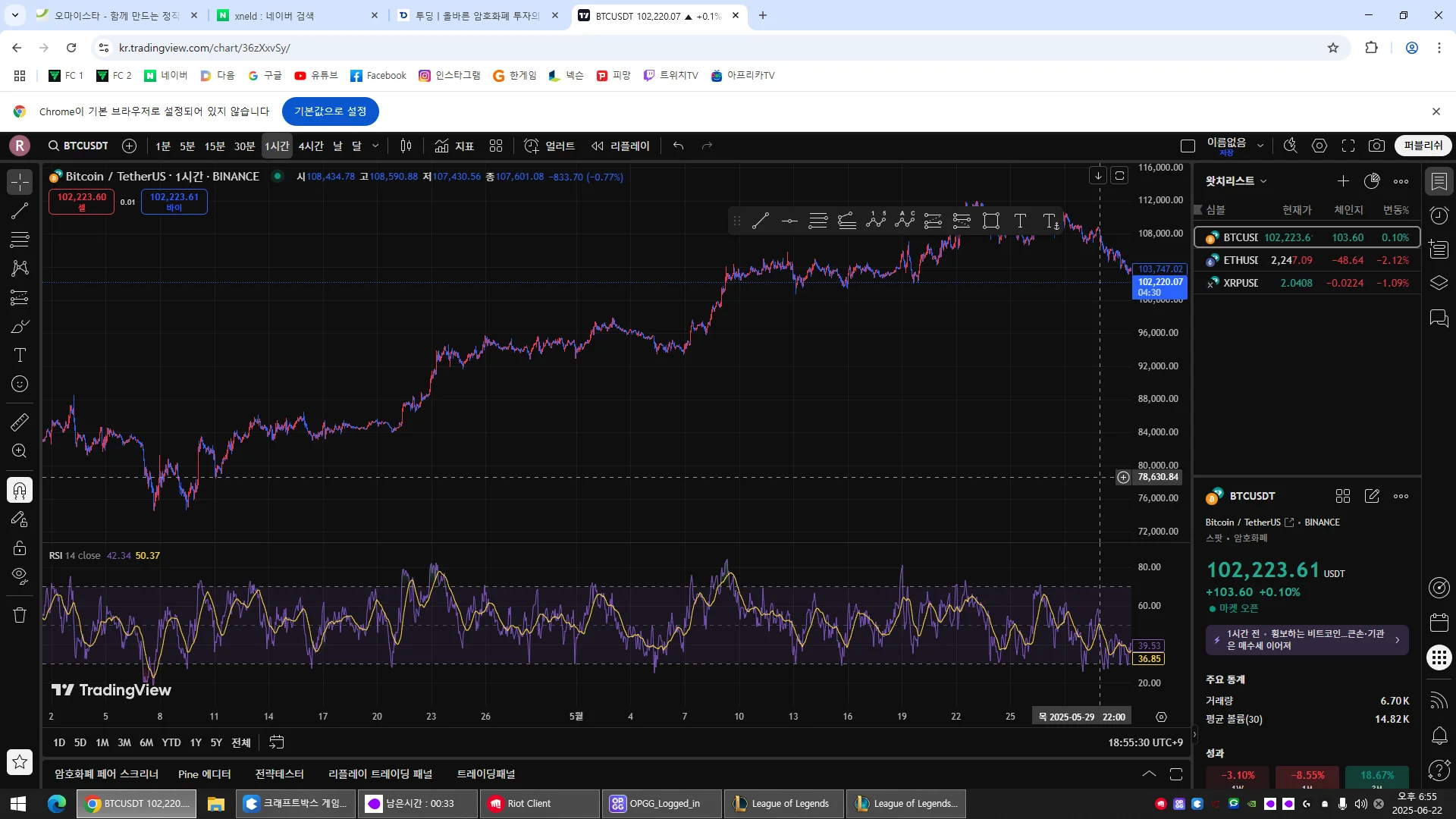
Task: Click 기본값으로 설정 default browser button
Action: (x=330, y=111)
